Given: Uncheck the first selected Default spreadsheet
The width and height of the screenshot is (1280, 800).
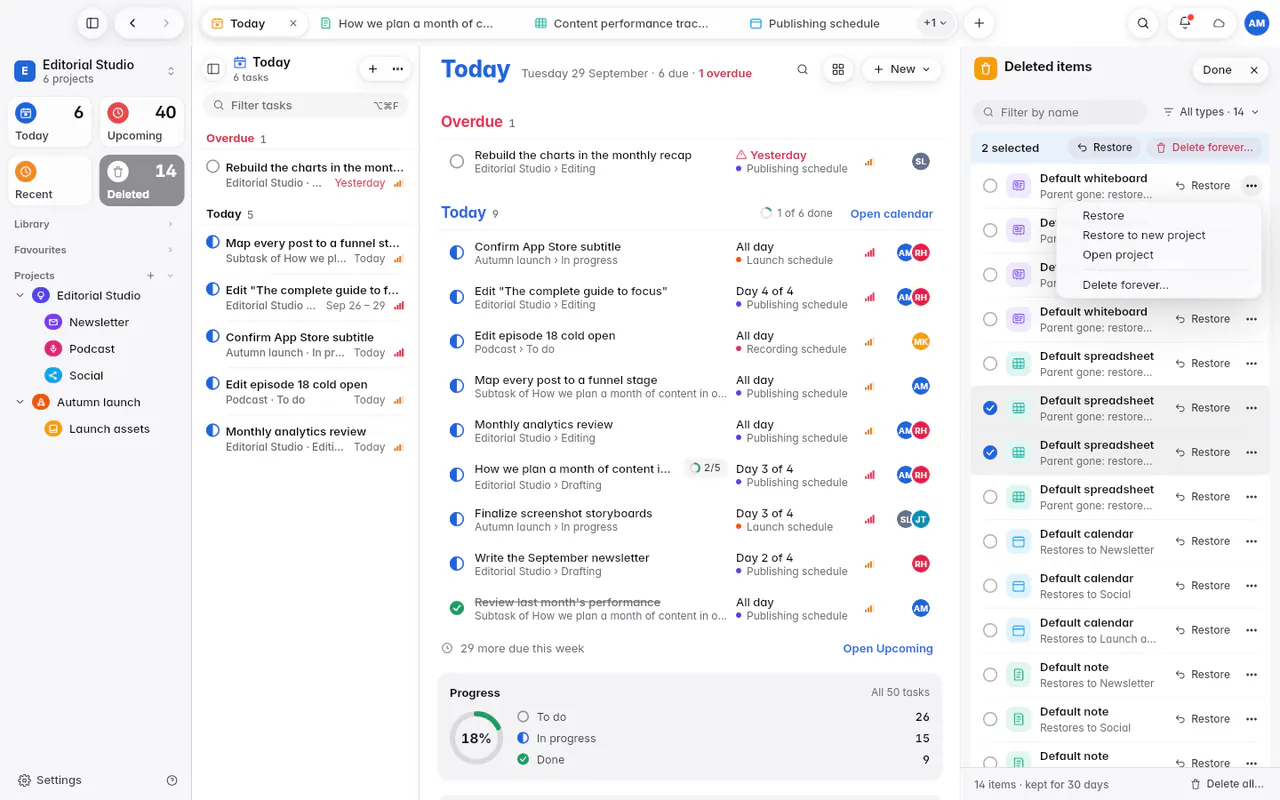Looking at the screenshot, I should point(990,408).
